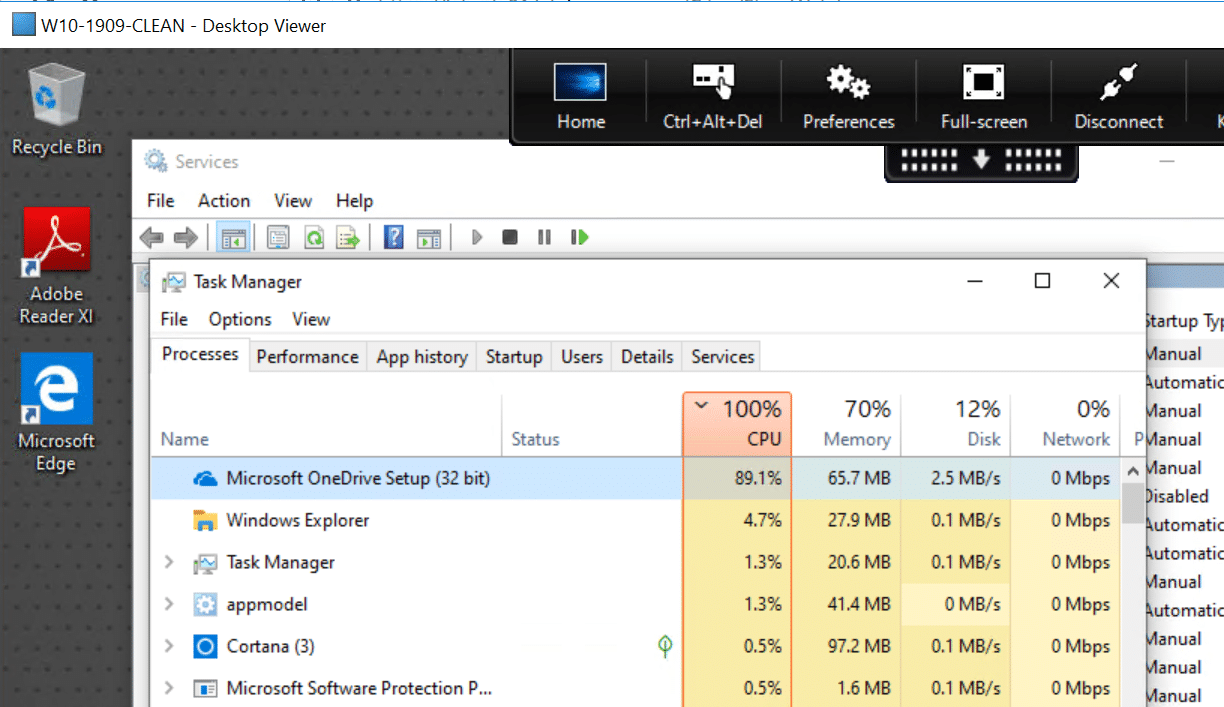Open the View menu in Services window

click(293, 201)
